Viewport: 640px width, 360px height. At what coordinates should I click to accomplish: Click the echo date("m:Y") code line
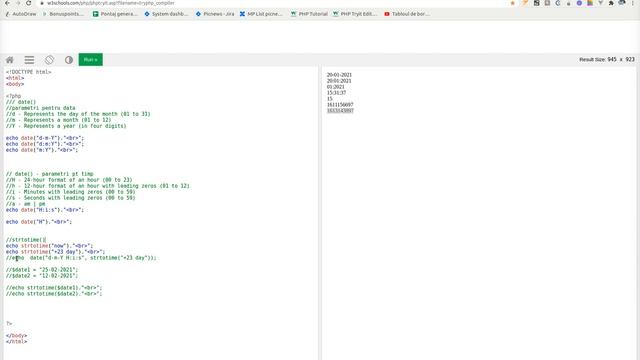pyautogui.click(x=42, y=150)
